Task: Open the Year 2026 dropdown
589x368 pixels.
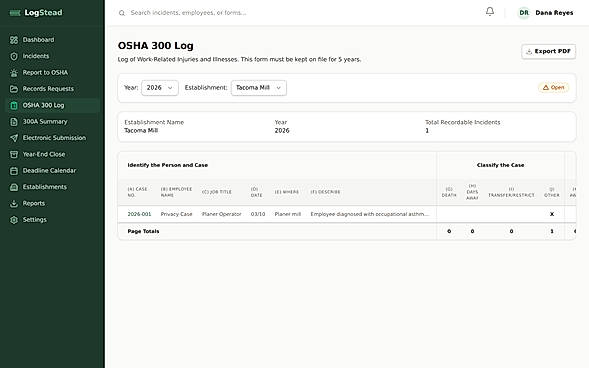Action: (160, 88)
